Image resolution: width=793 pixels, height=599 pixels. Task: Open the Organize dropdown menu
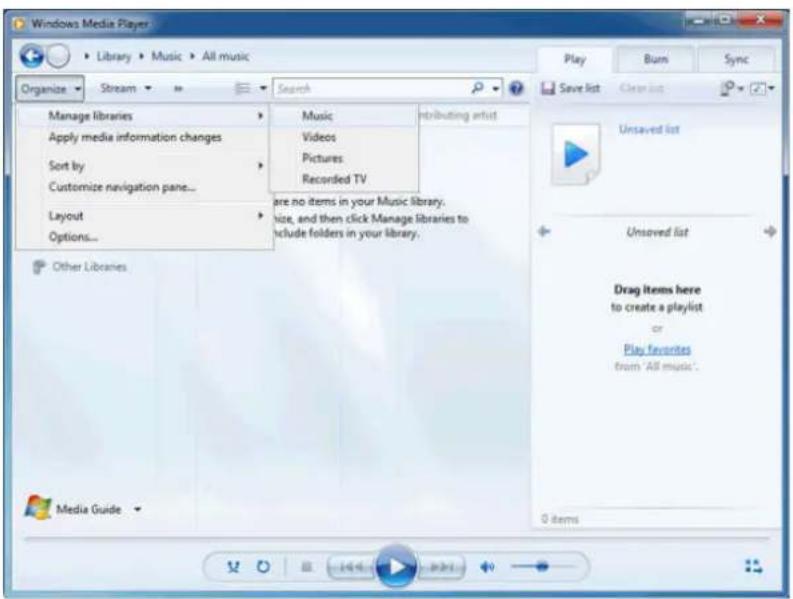click(x=50, y=89)
